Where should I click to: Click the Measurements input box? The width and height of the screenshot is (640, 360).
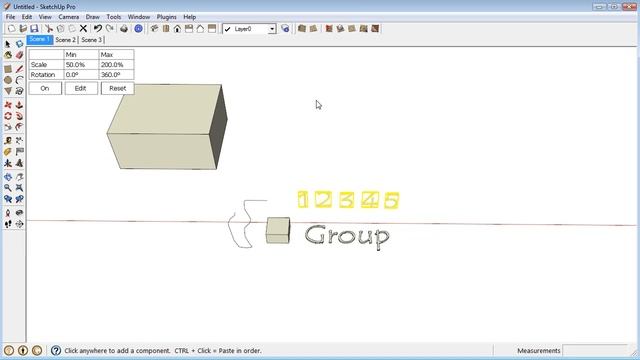click(x=594, y=351)
